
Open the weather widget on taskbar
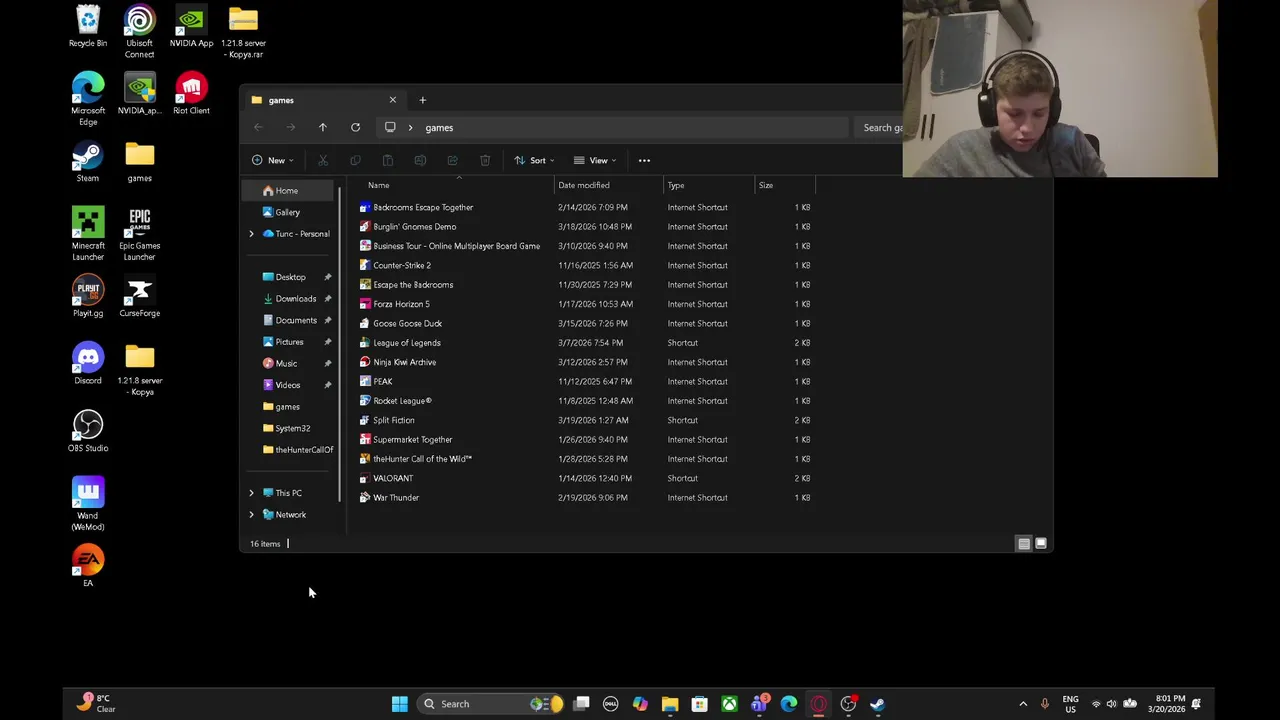pos(96,704)
